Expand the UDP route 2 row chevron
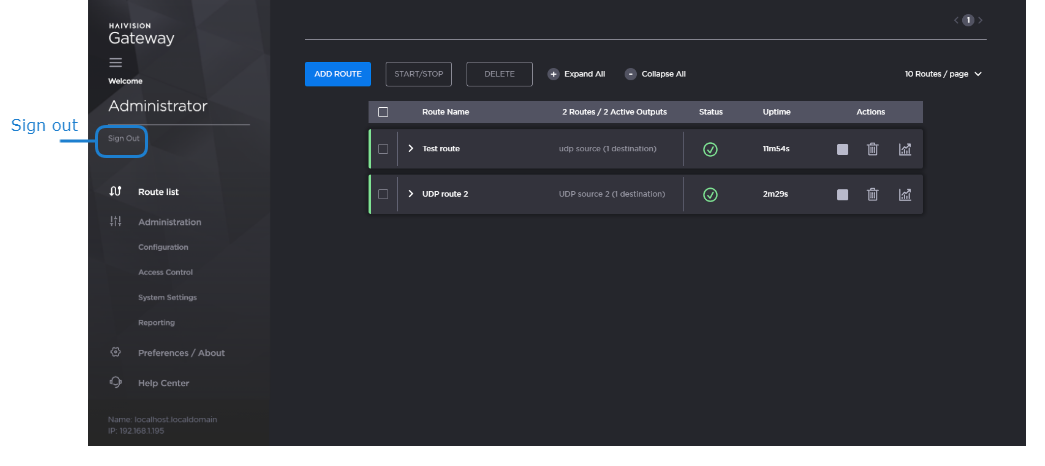This screenshot has width=1045, height=466. coord(410,194)
